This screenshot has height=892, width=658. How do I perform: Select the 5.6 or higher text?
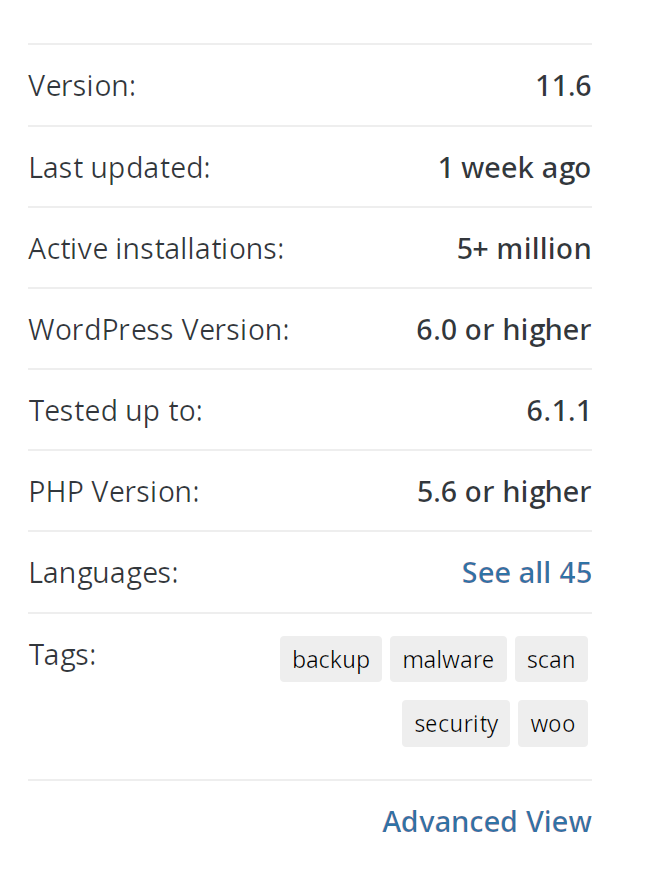[503, 491]
